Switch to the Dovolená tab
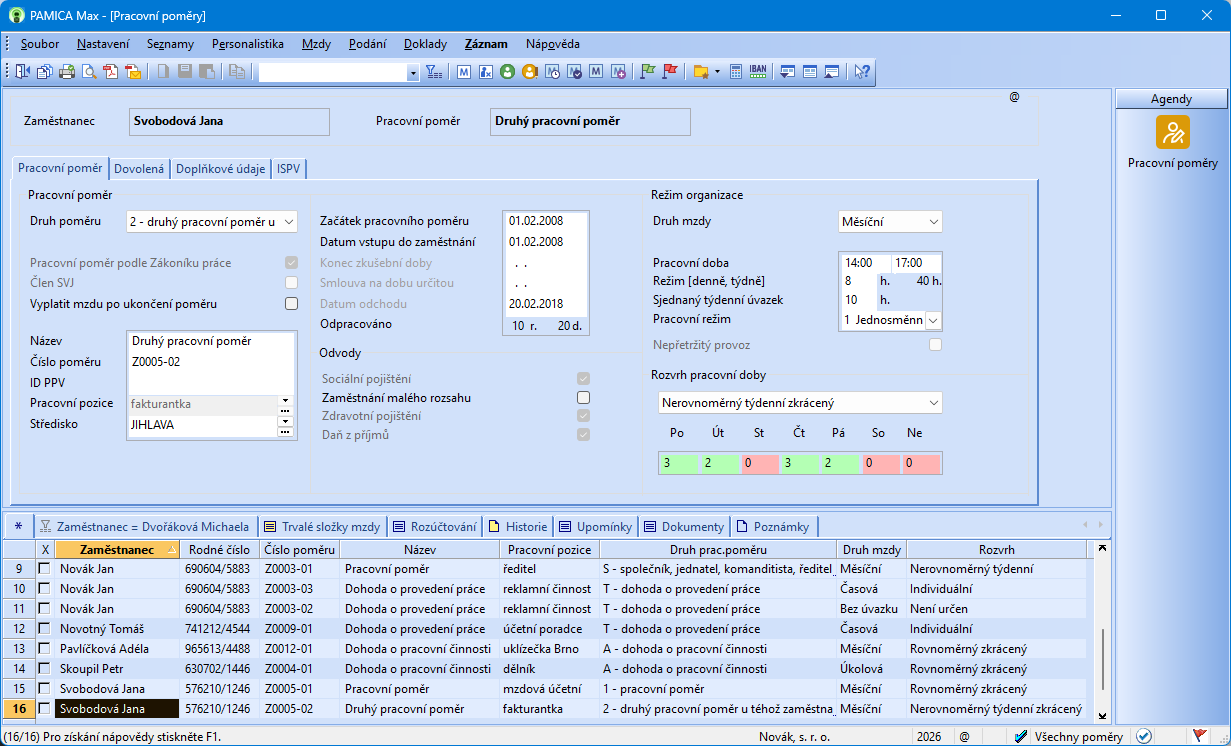The image size is (1231, 746). [139, 169]
